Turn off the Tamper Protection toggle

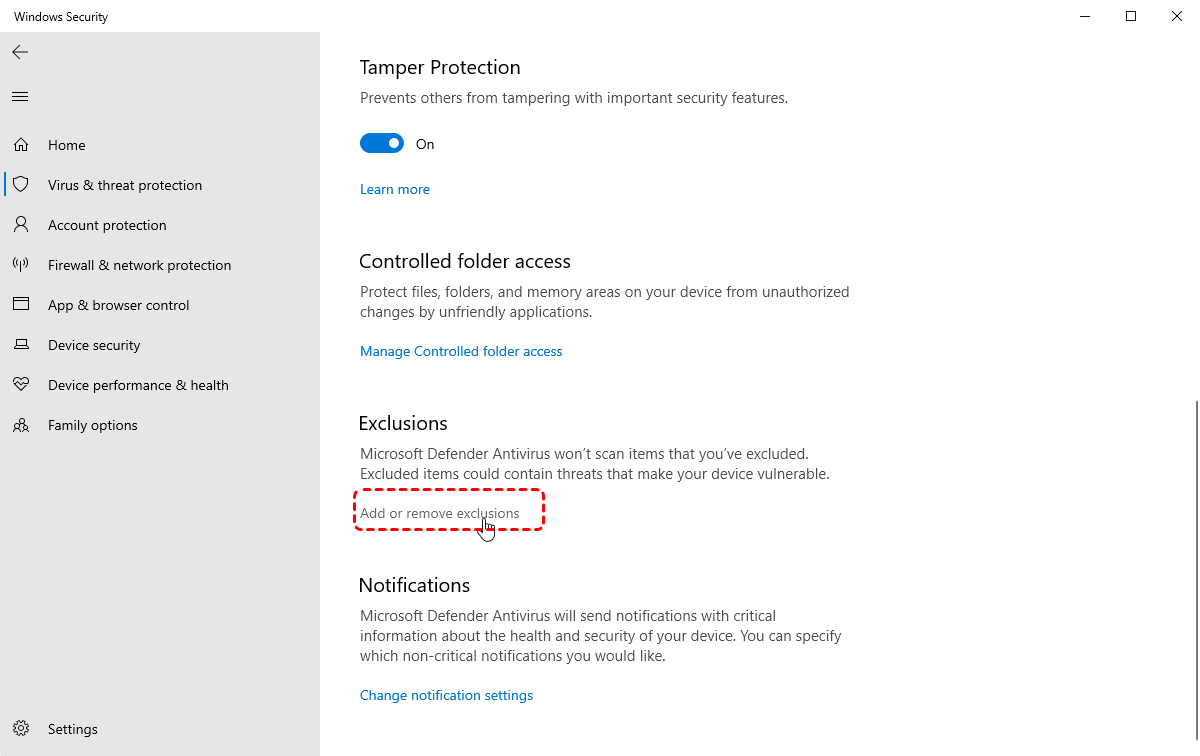pos(382,144)
